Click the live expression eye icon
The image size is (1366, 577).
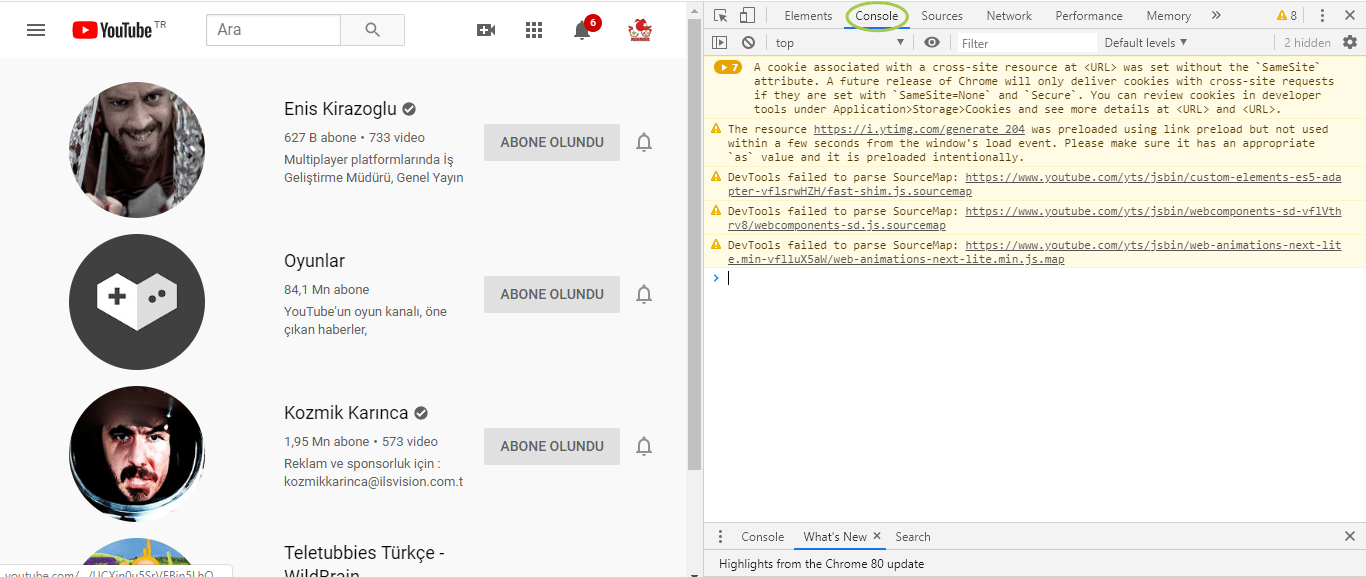(x=932, y=42)
